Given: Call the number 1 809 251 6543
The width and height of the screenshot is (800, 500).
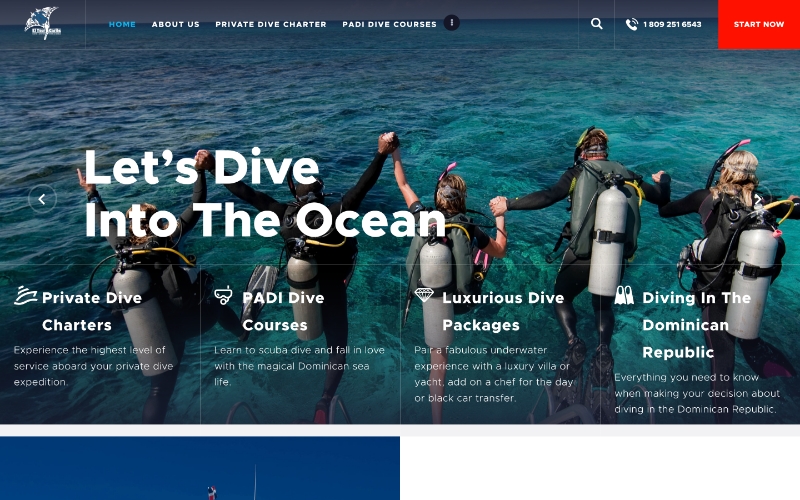Looking at the screenshot, I should click(x=671, y=24).
